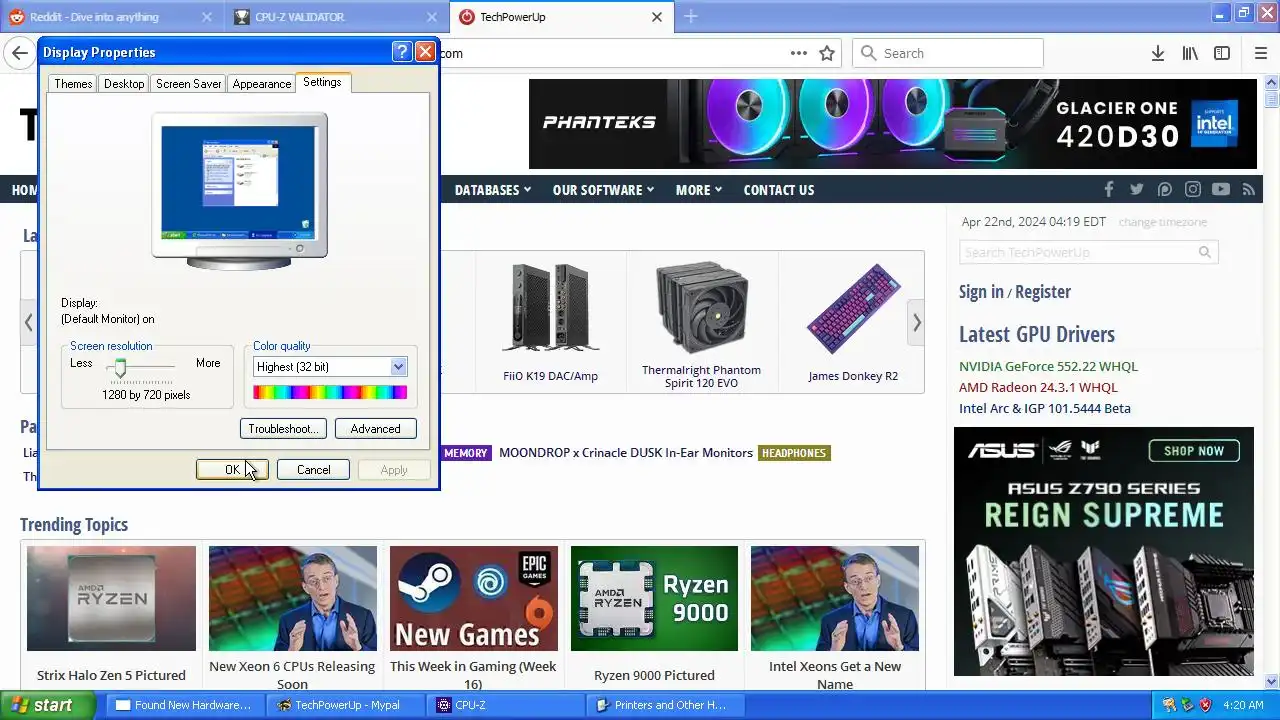Open the red shield Security Center tray icon

pyautogui.click(x=1205, y=705)
